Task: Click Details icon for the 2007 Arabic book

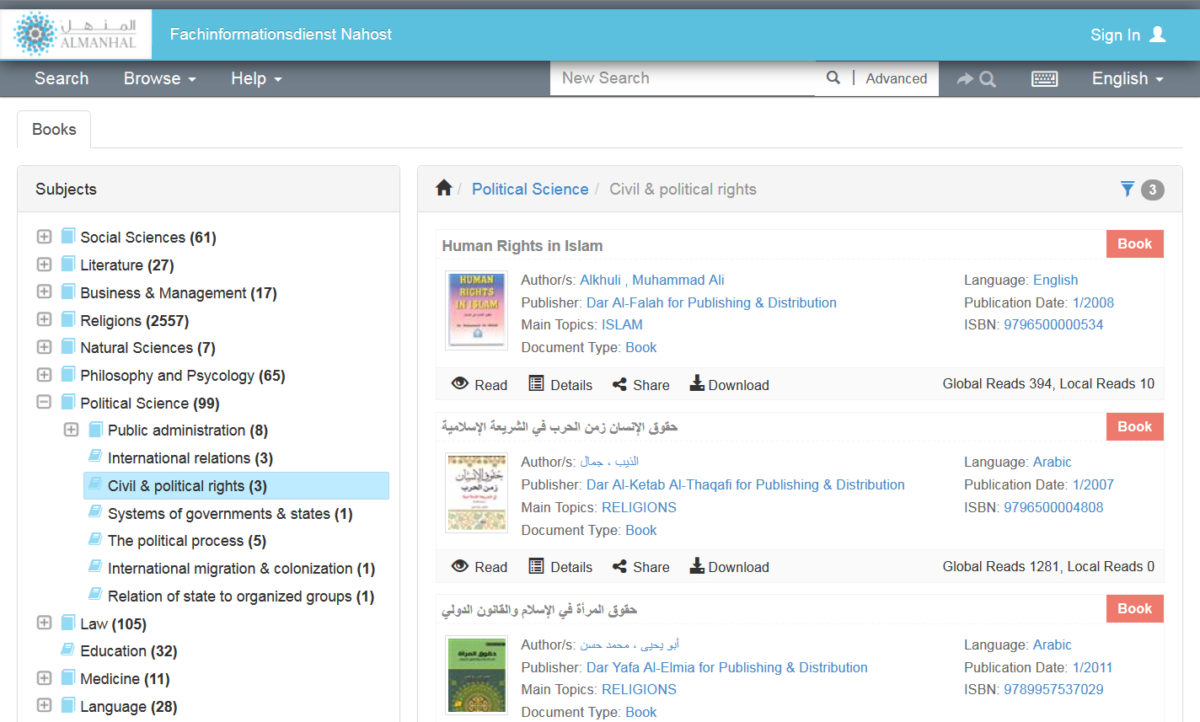Action: 536,566
